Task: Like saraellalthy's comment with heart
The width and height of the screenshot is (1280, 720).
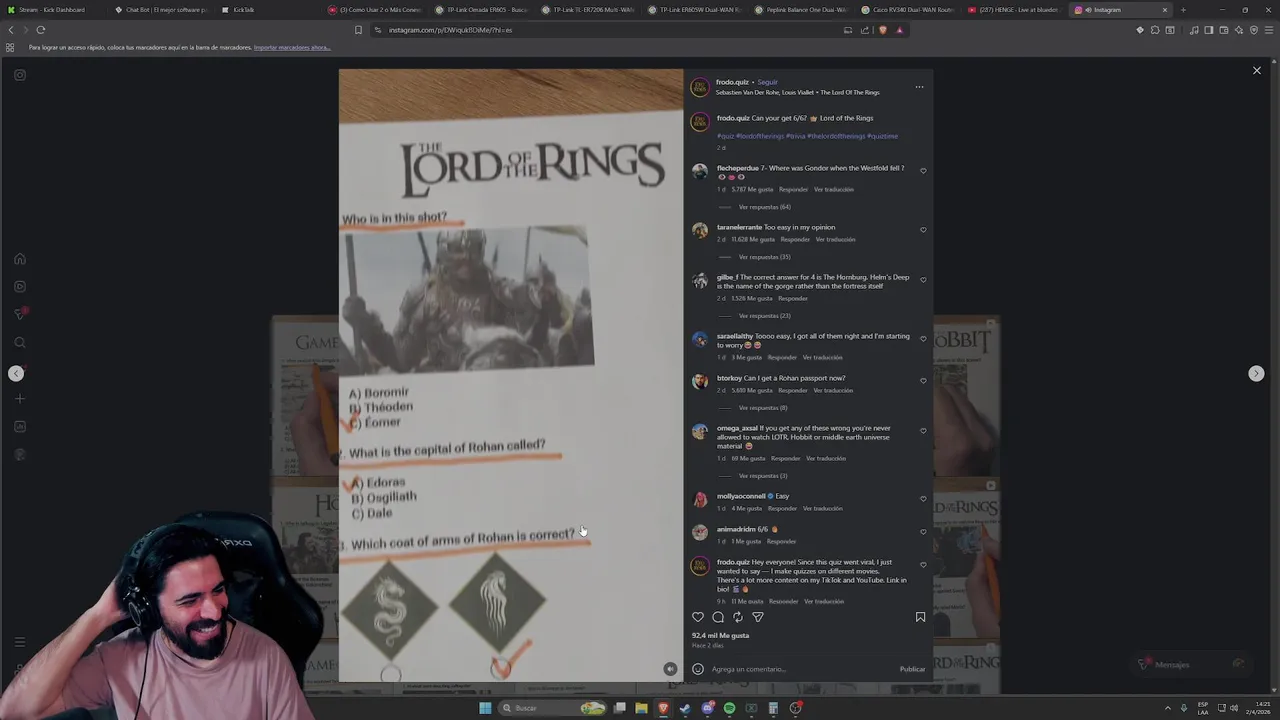Action: [923, 339]
